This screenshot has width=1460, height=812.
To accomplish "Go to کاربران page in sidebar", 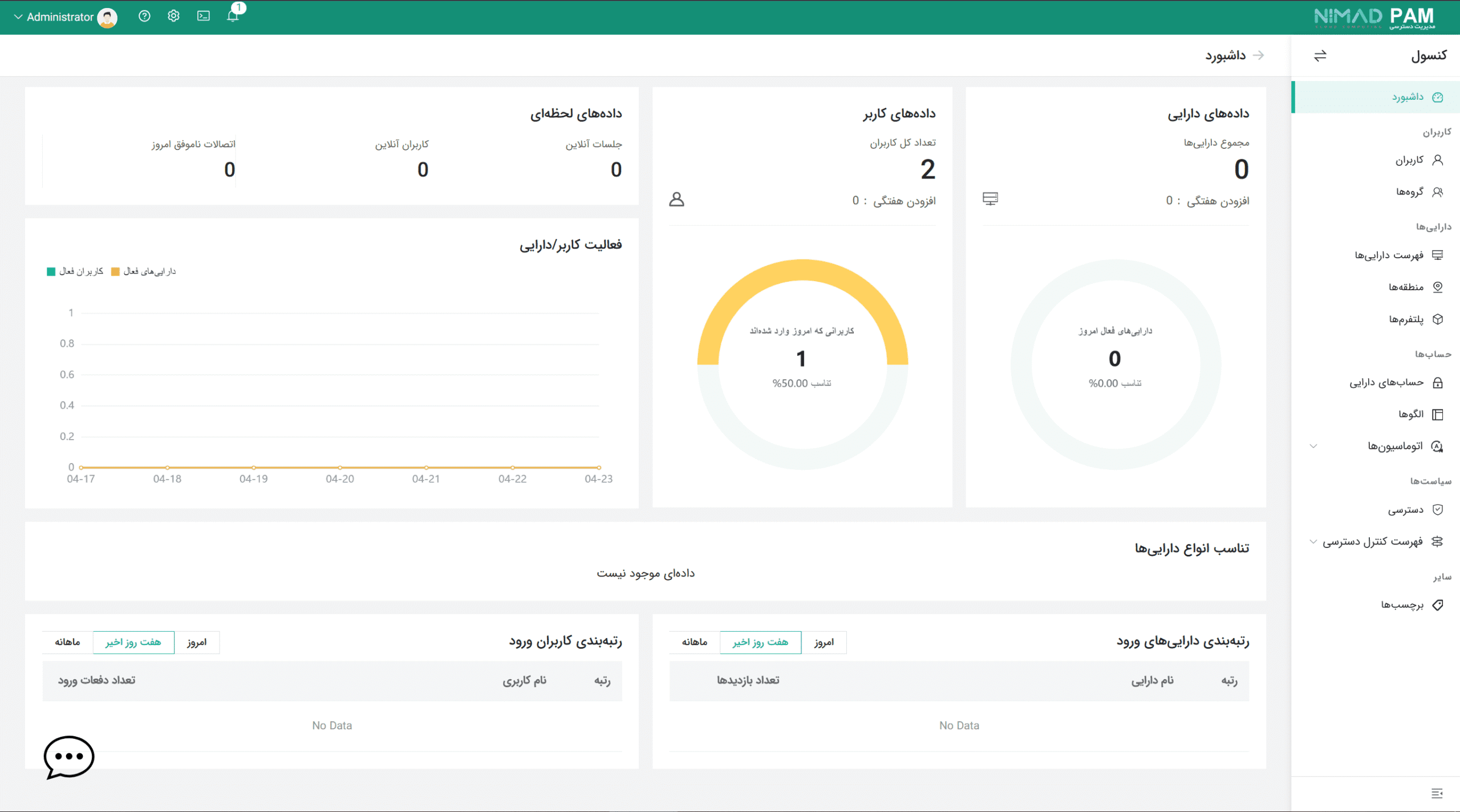I will (x=1410, y=160).
